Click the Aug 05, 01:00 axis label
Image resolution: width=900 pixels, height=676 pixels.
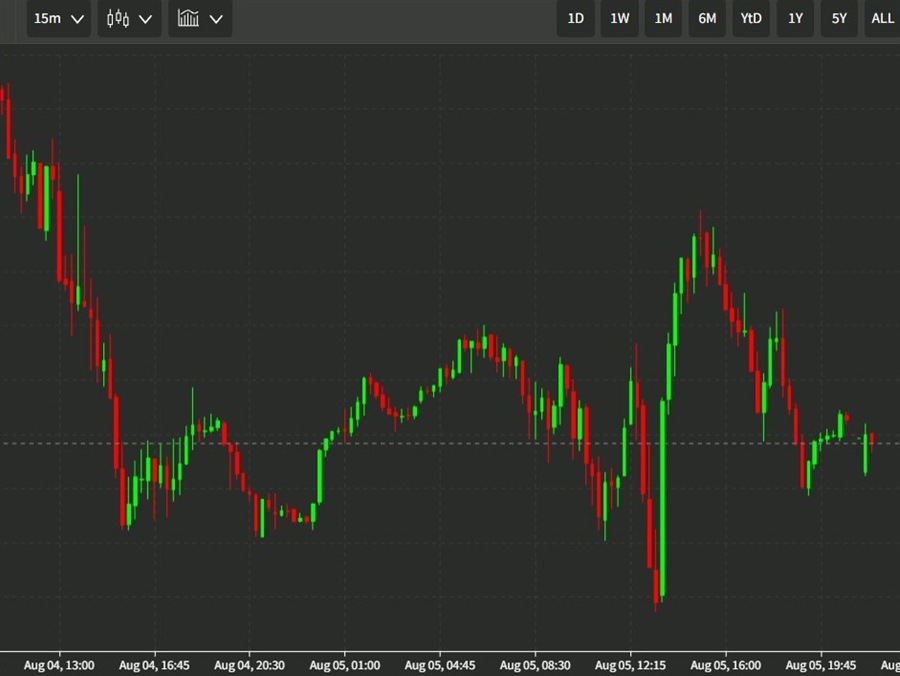[x=345, y=665]
